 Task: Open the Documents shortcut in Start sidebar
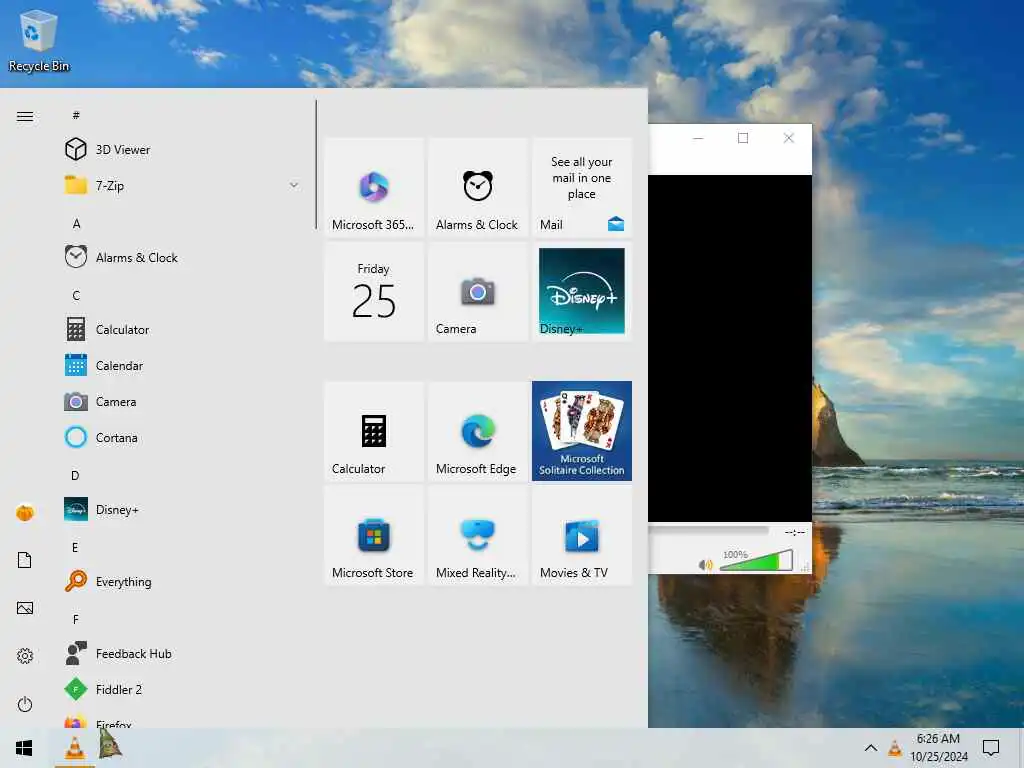[25, 560]
